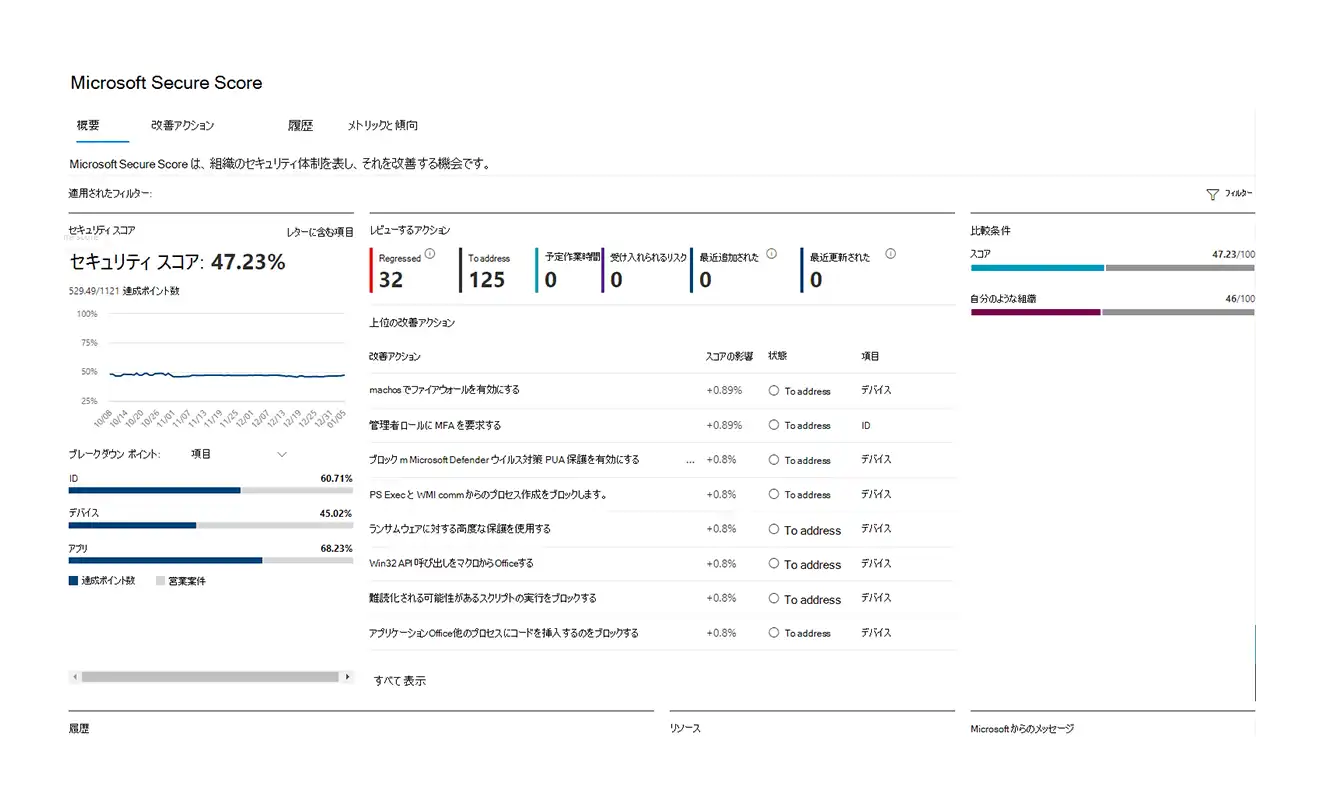Click the ID breakdown progress bar

pos(210,490)
